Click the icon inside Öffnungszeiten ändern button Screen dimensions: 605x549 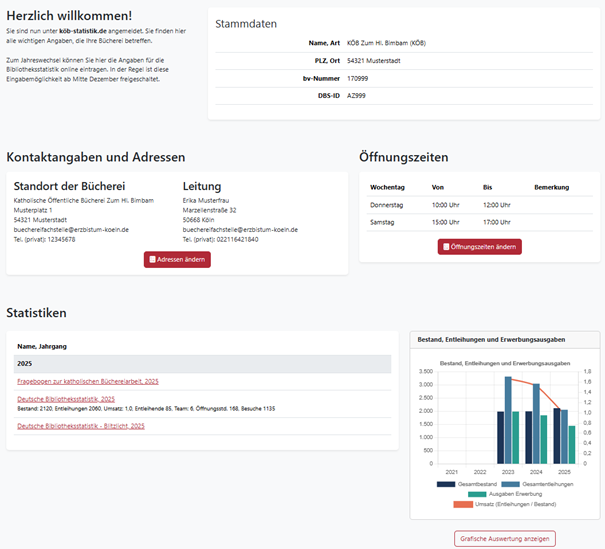click(x=446, y=247)
